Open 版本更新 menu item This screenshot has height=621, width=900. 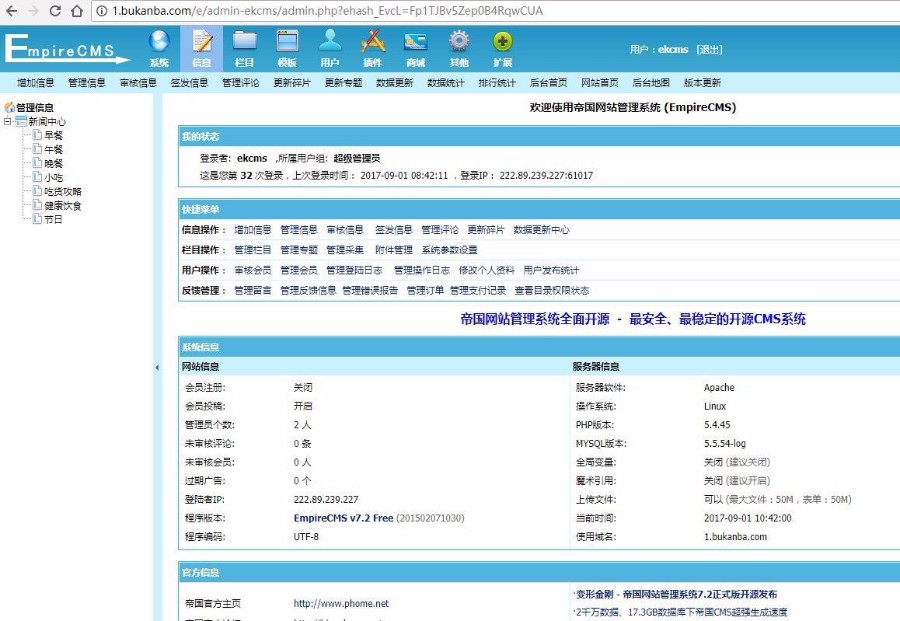tap(702, 83)
